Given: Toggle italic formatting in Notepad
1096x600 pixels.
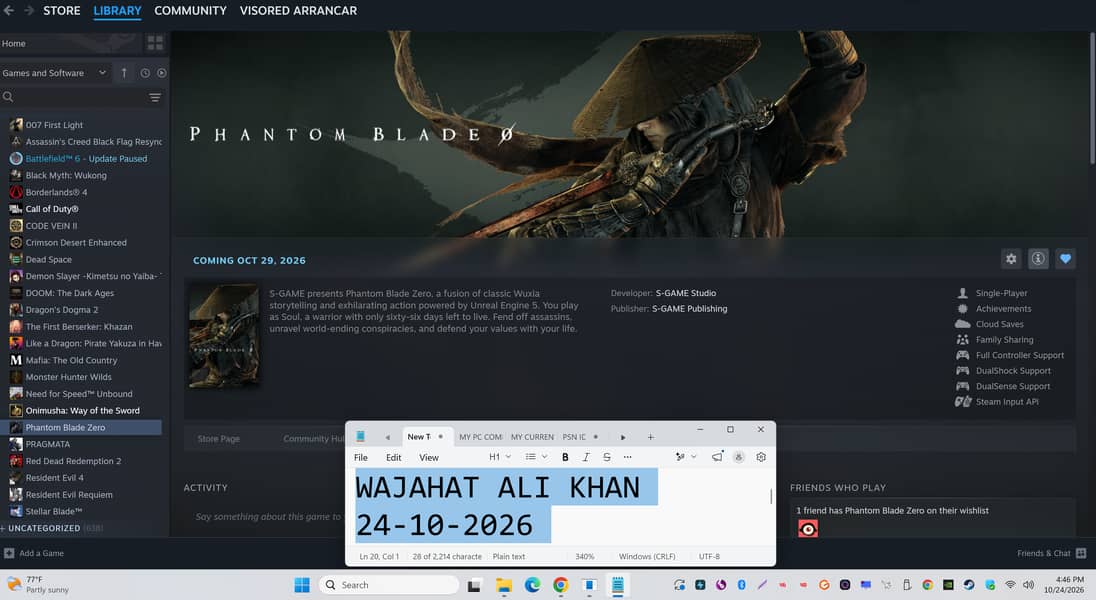Looking at the screenshot, I should coord(586,457).
